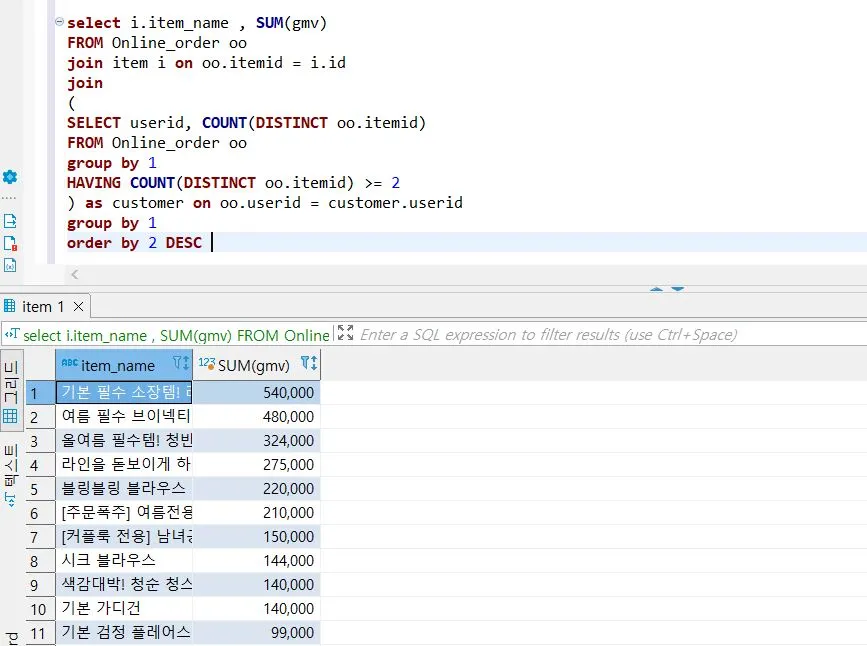Click the panel maximize up-arrow above results

656,289
